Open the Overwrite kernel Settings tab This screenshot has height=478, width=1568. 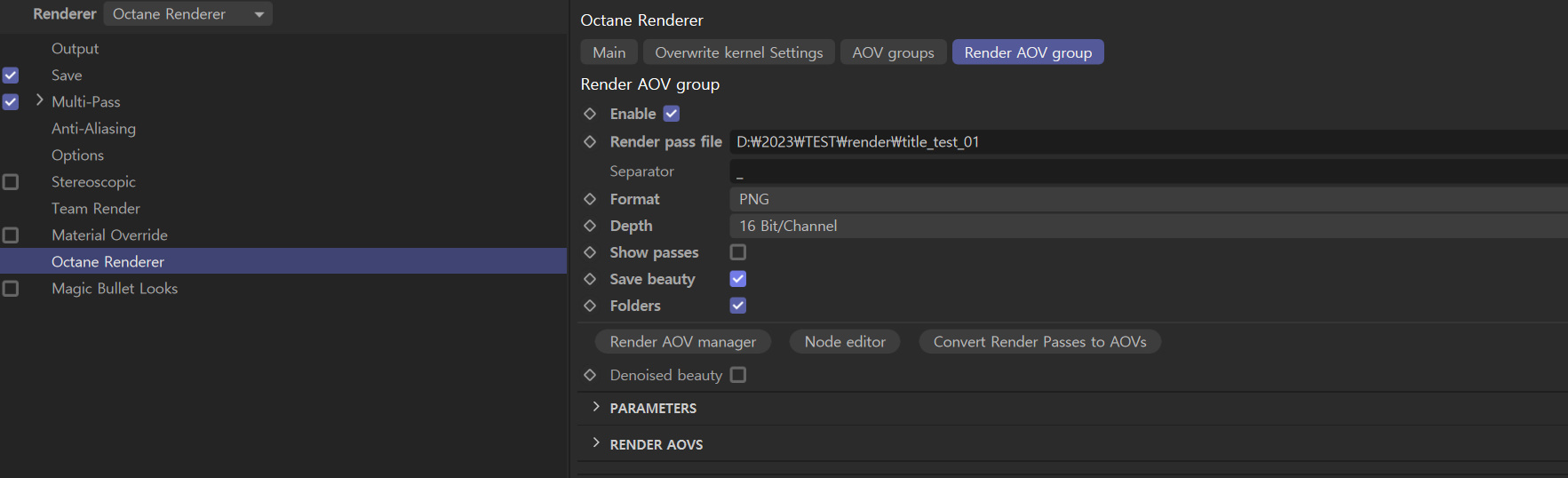[x=739, y=52]
